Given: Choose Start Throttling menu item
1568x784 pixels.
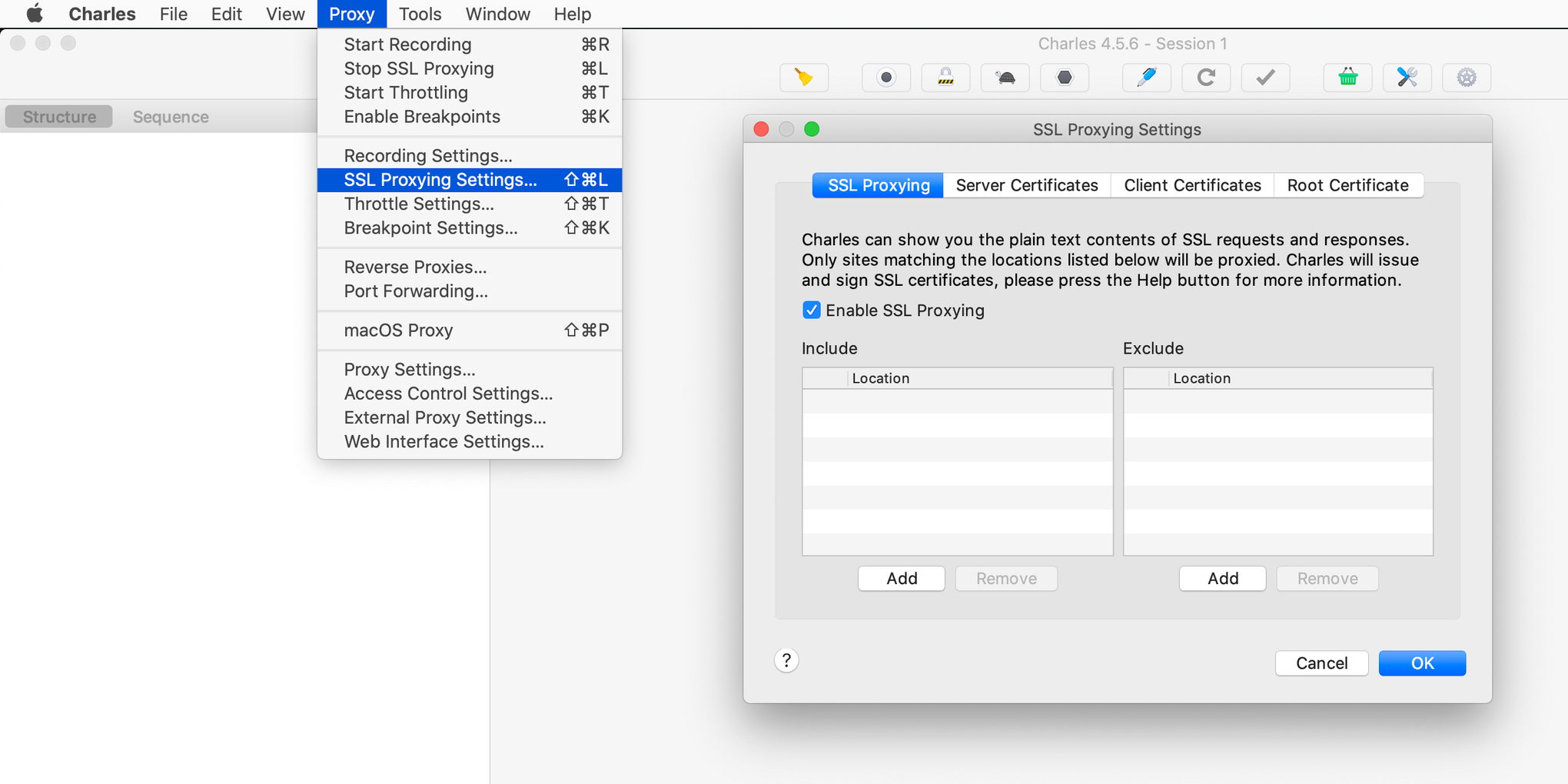Looking at the screenshot, I should tap(470, 92).
